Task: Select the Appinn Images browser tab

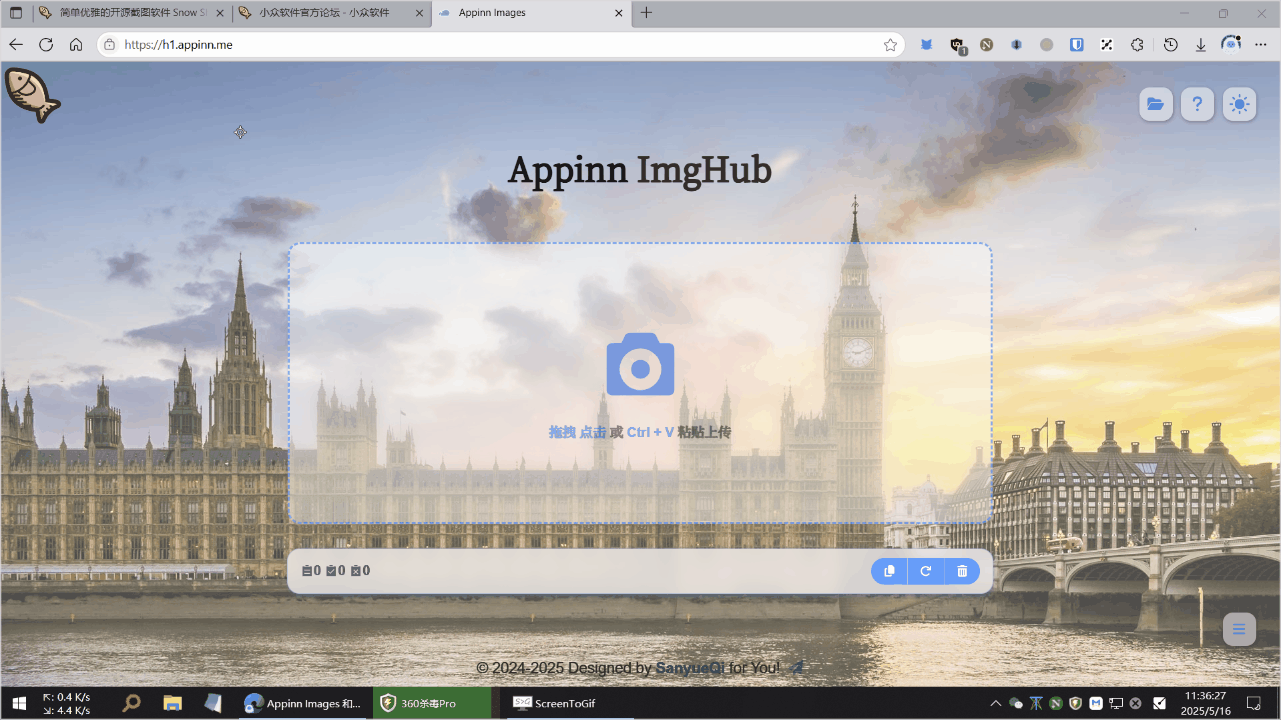Action: coord(530,13)
